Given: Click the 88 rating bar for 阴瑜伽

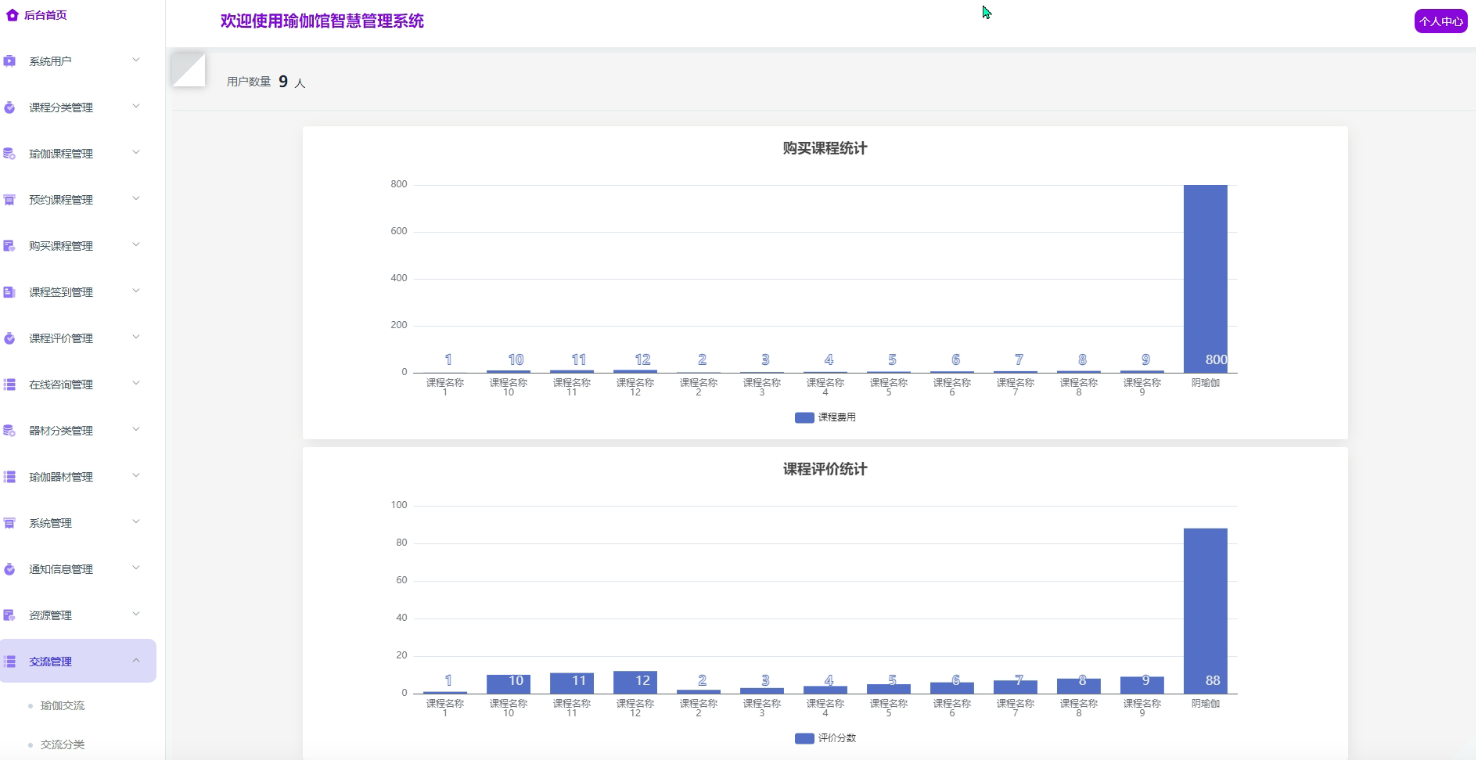Looking at the screenshot, I should [x=1205, y=611].
